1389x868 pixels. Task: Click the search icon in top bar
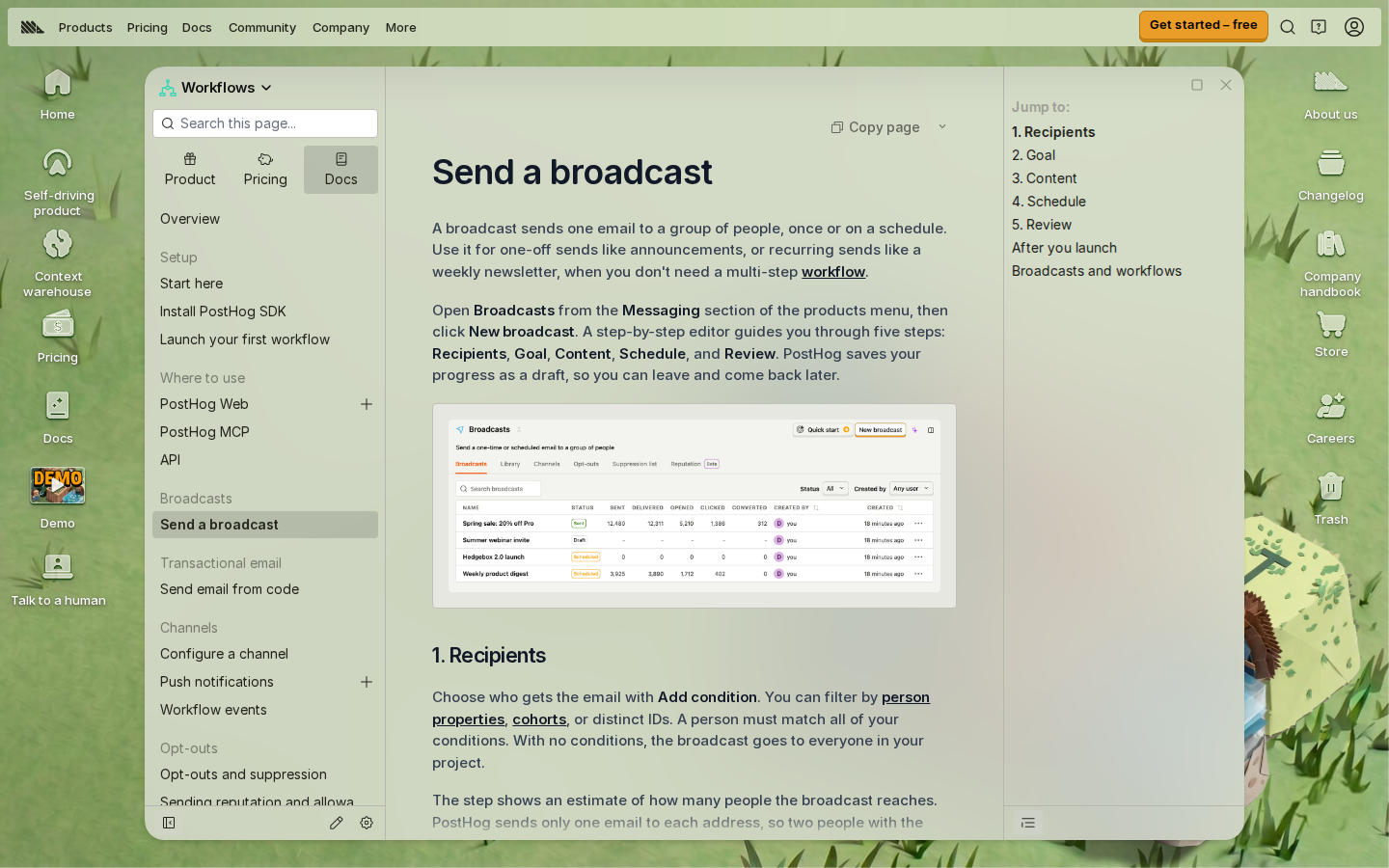1288,27
